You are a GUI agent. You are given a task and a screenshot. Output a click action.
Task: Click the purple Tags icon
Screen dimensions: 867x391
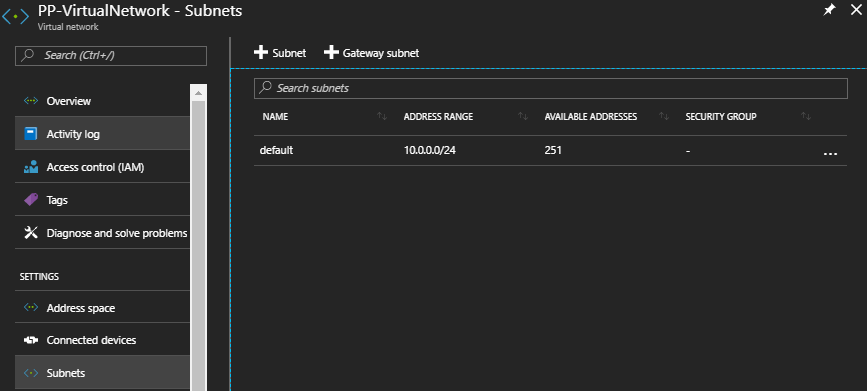30,200
